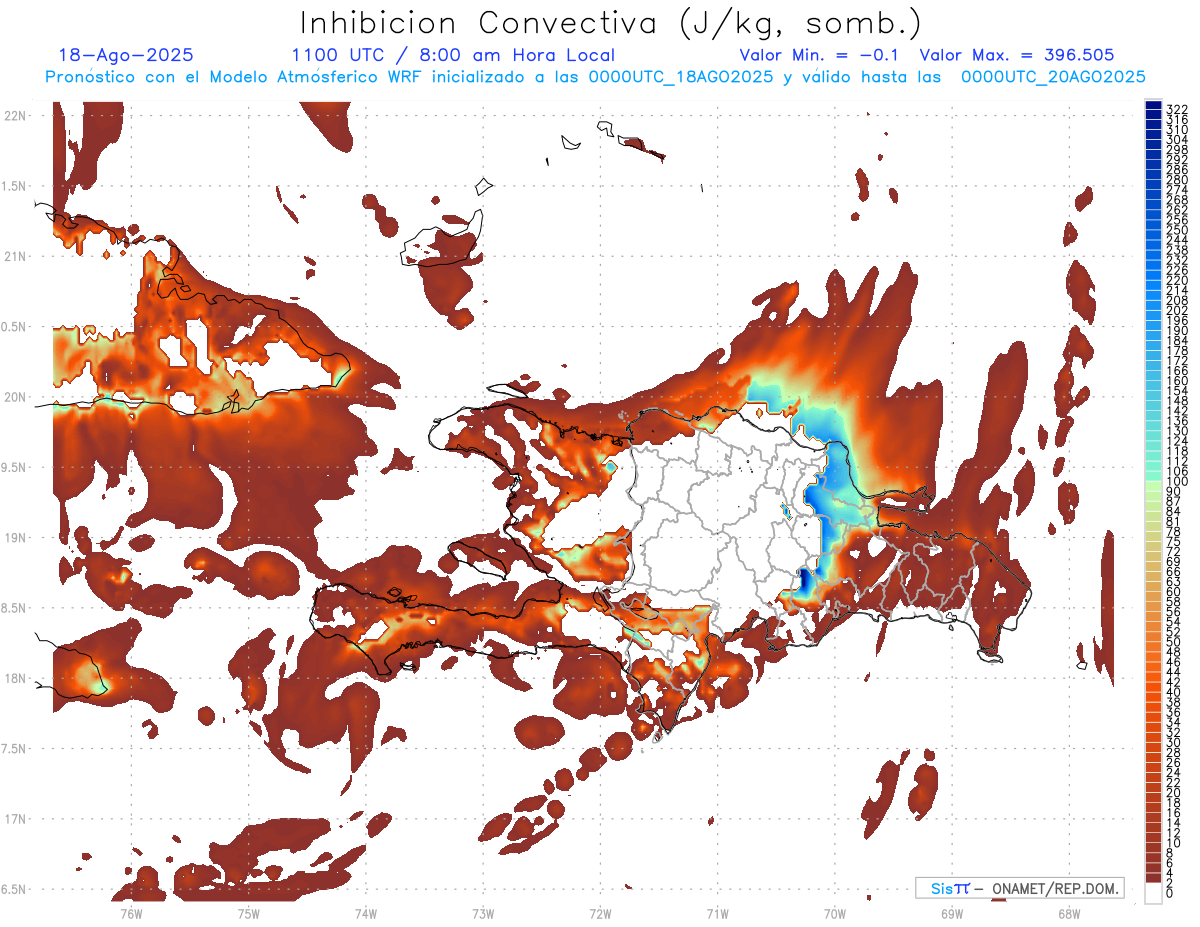Click the 'Valor Max. = 396.505' text
The image size is (1200, 927).
(x=1016, y=55)
